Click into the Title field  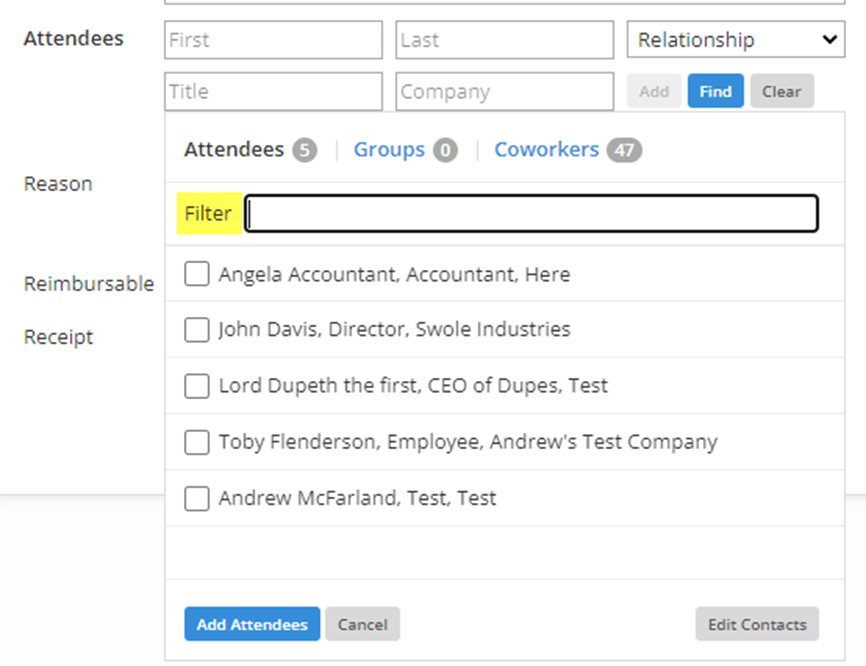[x=273, y=91]
